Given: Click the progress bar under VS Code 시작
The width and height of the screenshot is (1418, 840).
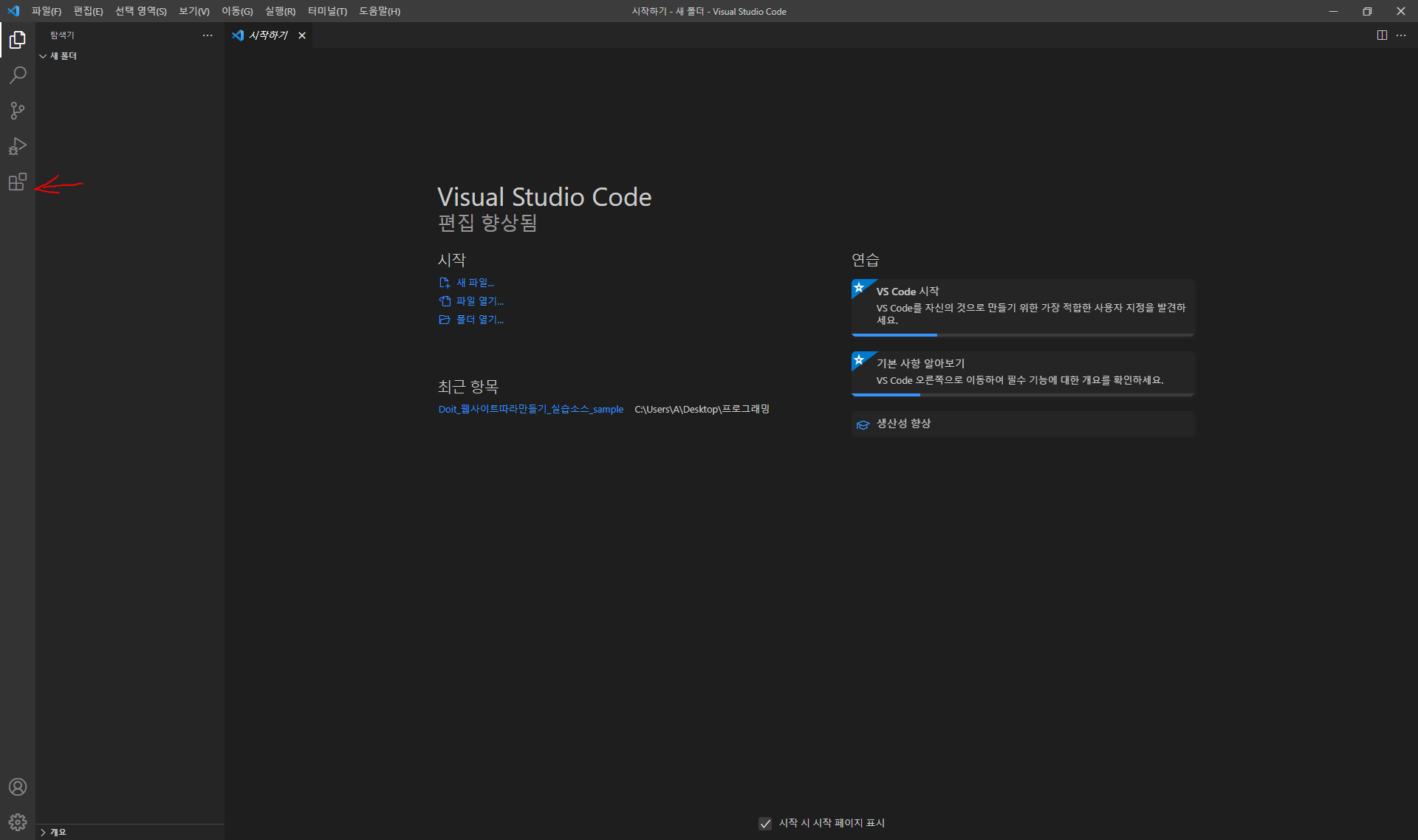Looking at the screenshot, I should coord(1023,335).
